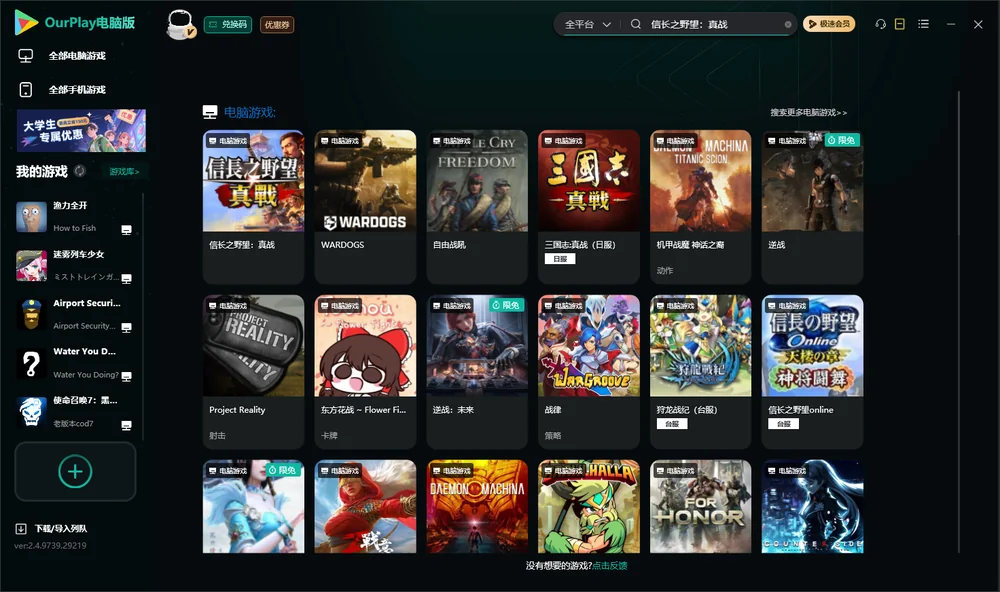Open the 游戏库> link
Image resolution: width=1000 pixels, height=592 pixels.
pyautogui.click(x=124, y=172)
